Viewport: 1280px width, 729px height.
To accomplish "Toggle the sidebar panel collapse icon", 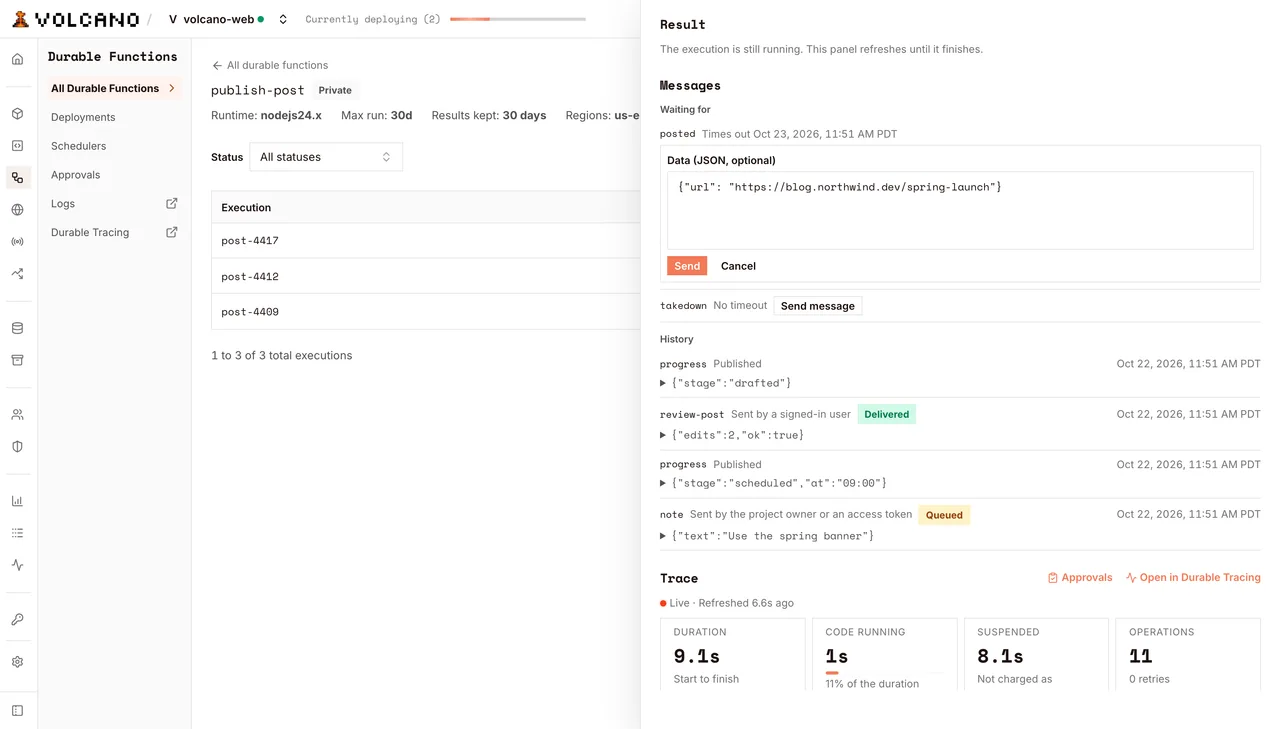I will 17,711.
